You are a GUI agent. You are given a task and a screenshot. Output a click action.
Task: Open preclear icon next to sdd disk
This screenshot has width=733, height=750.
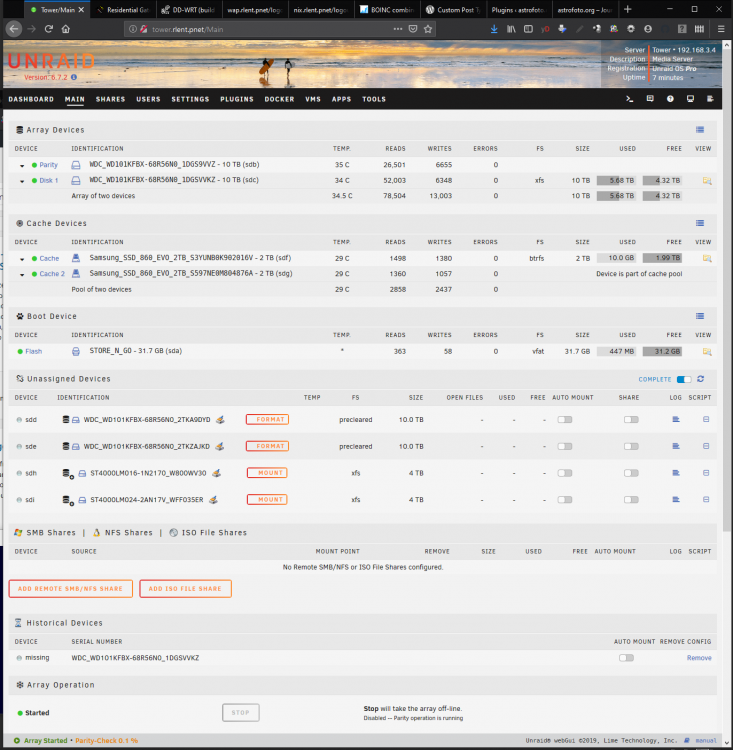pyautogui.click(x=220, y=419)
